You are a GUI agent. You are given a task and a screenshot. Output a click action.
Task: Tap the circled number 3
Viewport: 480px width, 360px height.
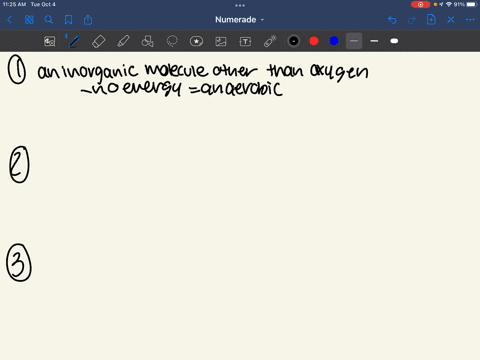(x=19, y=263)
